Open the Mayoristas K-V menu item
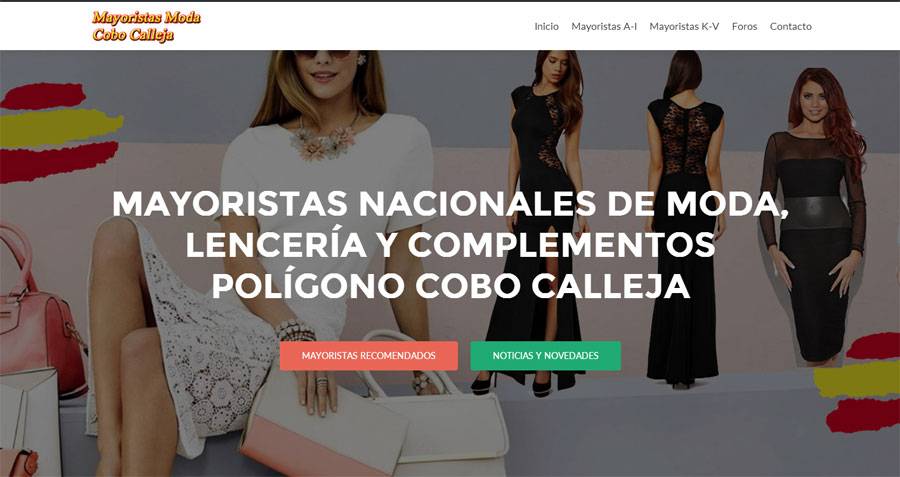900x477 pixels. pyautogui.click(x=684, y=26)
